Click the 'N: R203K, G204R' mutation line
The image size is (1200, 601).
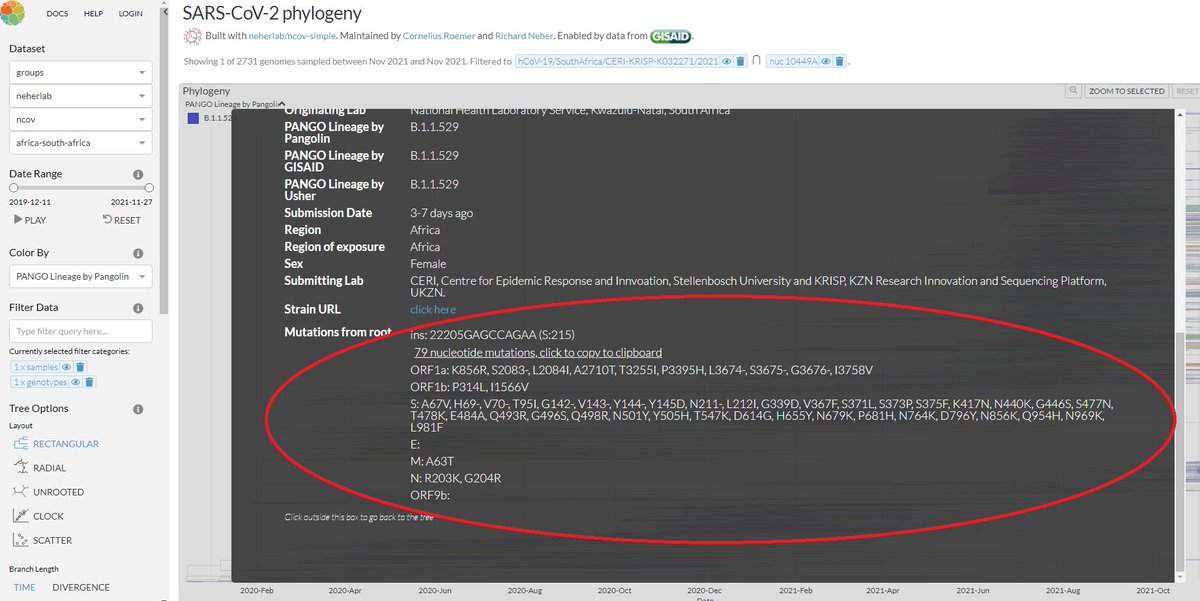pyautogui.click(x=456, y=478)
